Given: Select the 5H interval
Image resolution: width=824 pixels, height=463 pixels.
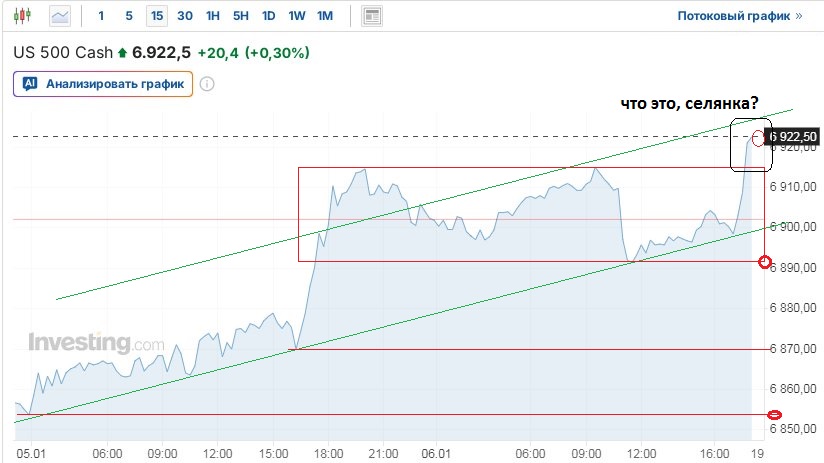Looking at the screenshot, I should [x=241, y=16].
